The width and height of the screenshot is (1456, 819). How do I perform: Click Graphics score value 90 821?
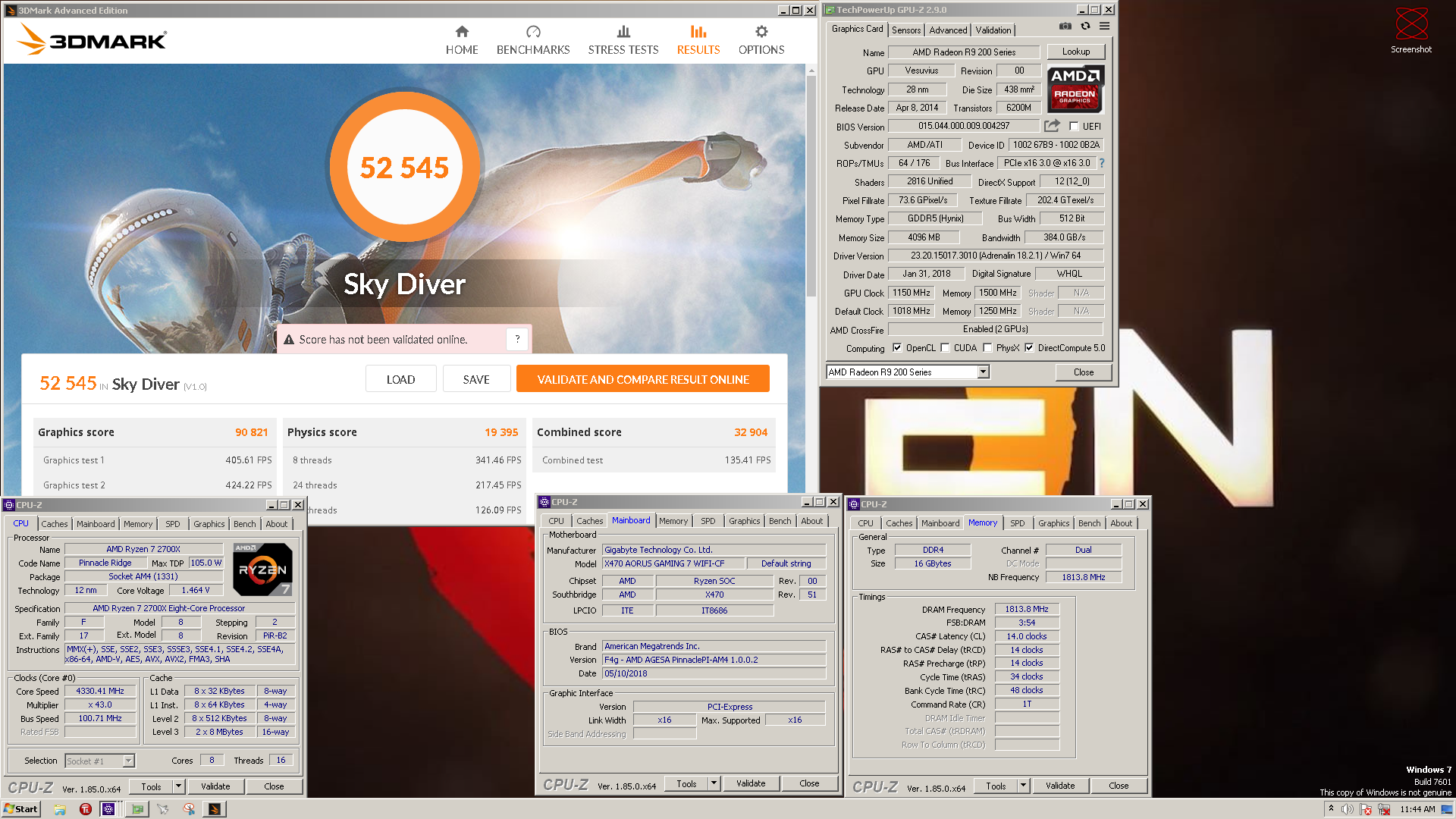pyautogui.click(x=251, y=432)
